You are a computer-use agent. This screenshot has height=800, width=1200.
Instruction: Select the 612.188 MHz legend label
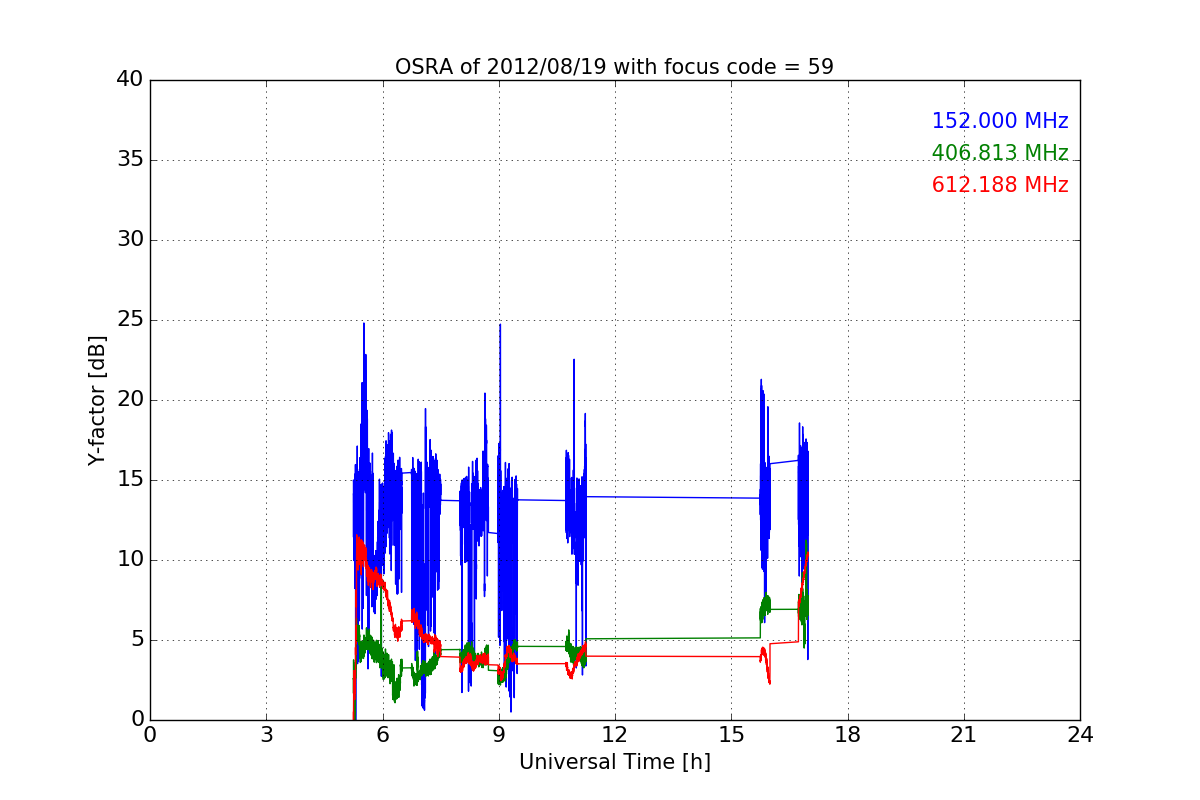pos(1000,185)
